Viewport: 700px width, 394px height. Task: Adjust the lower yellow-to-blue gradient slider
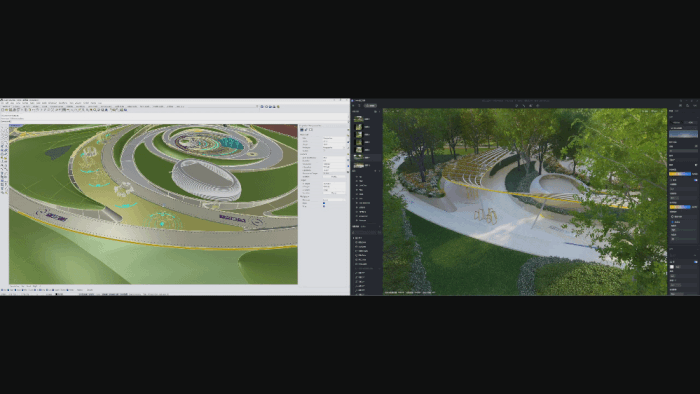[680, 207]
